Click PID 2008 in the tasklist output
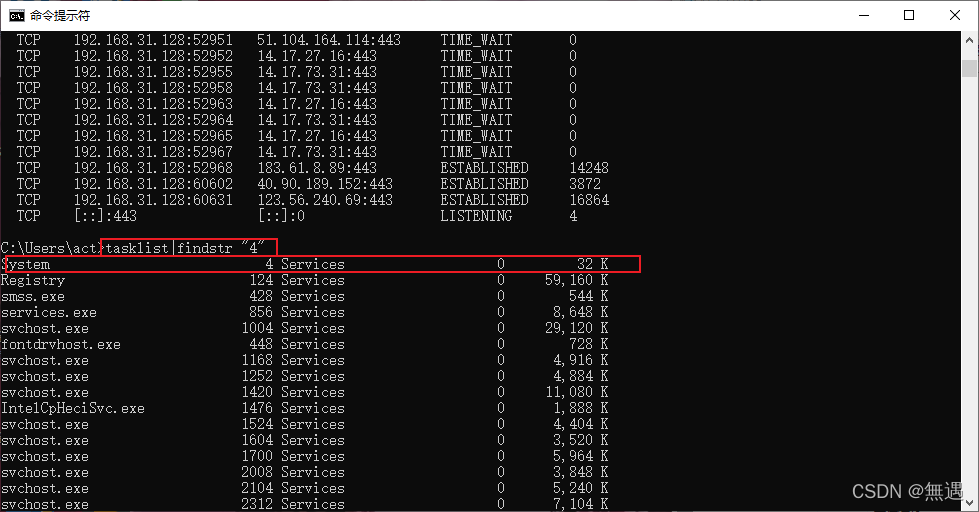 tap(257, 473)
